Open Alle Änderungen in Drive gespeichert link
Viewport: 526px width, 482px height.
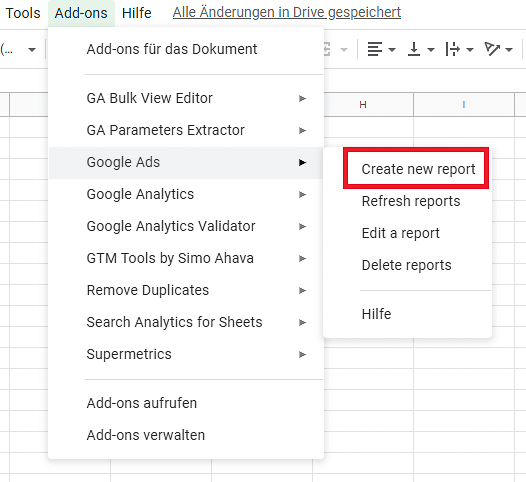pos(287,12)
